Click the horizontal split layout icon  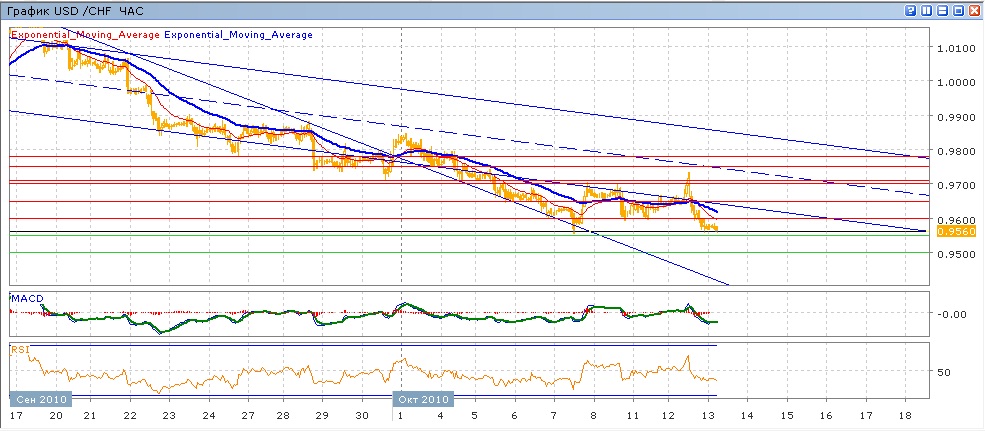(942, 10)
